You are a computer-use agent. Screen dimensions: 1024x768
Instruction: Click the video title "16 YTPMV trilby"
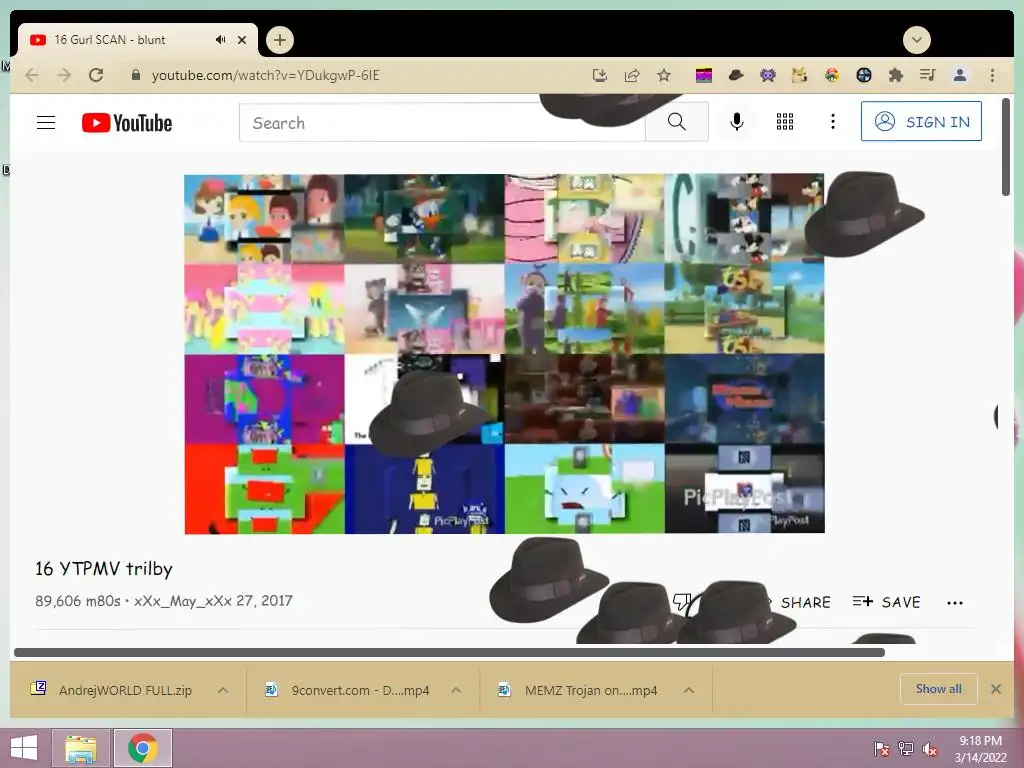(x=104, y=569)
